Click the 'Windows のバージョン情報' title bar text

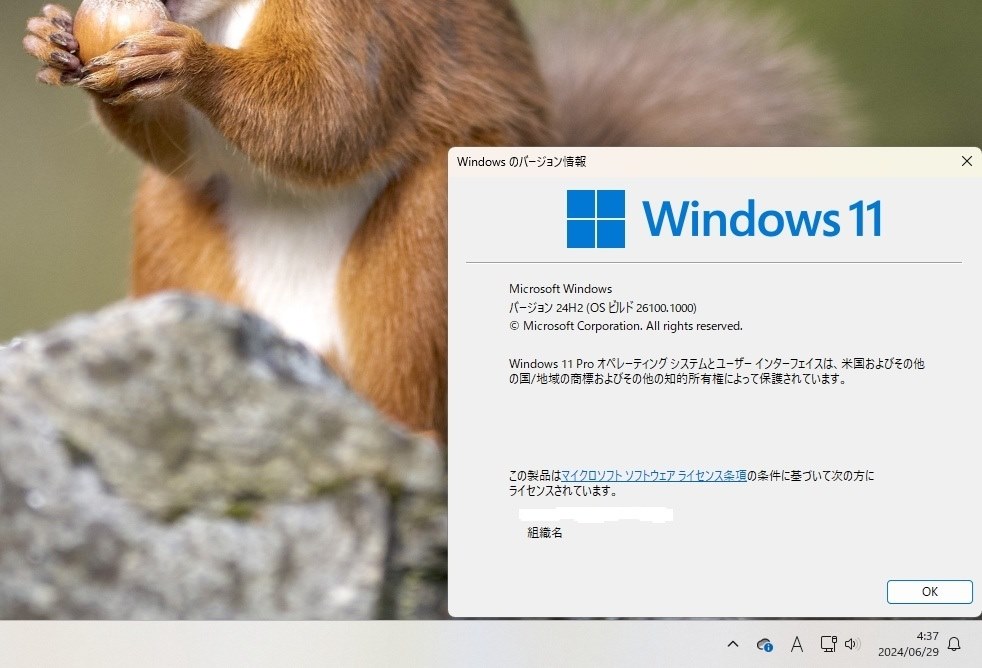tap(522, 162)
